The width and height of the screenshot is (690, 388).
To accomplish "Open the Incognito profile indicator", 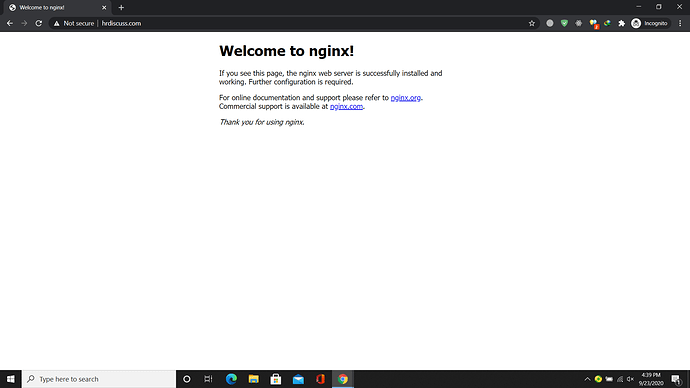I will (650, 23).
